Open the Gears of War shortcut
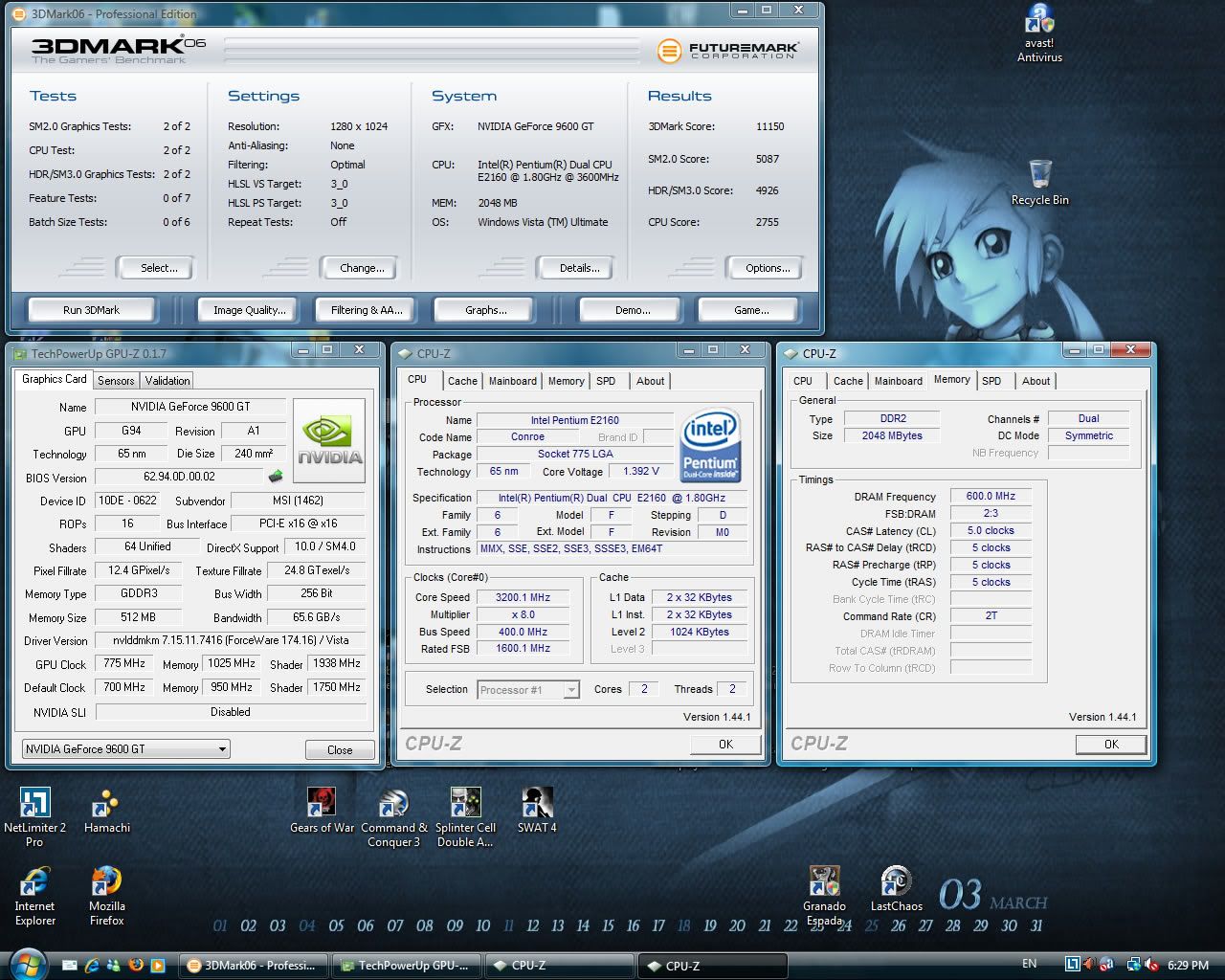1225x980 pixels. coord(322,802)
